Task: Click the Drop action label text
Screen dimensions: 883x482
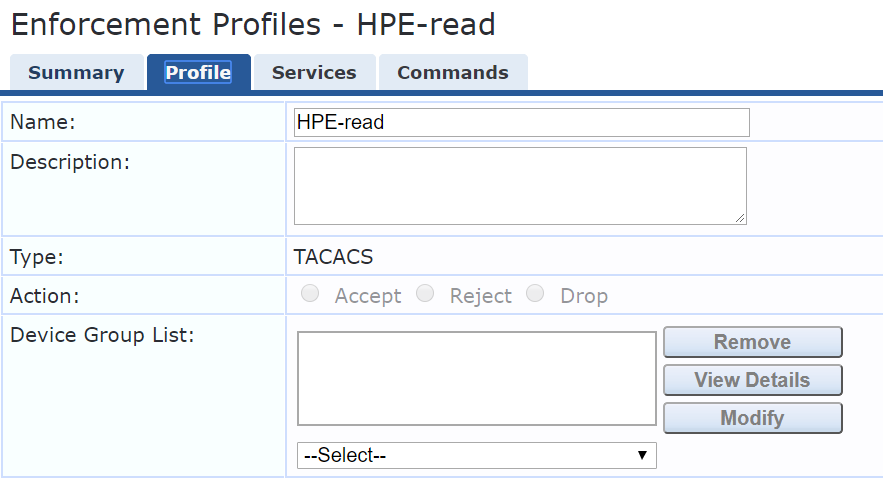Action: click(584, 296)
